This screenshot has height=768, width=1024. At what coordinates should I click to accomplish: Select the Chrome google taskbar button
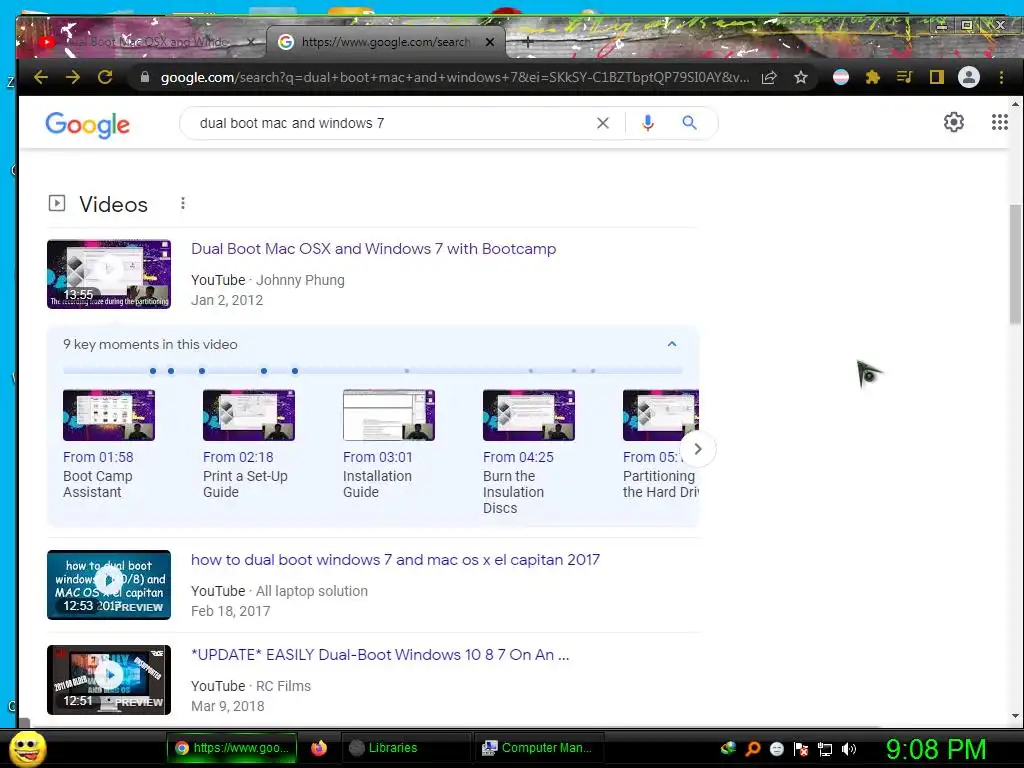click(232, 748)
